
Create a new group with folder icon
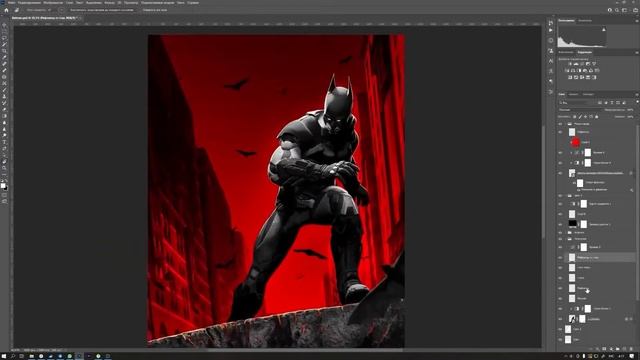(x=618, y=349)
